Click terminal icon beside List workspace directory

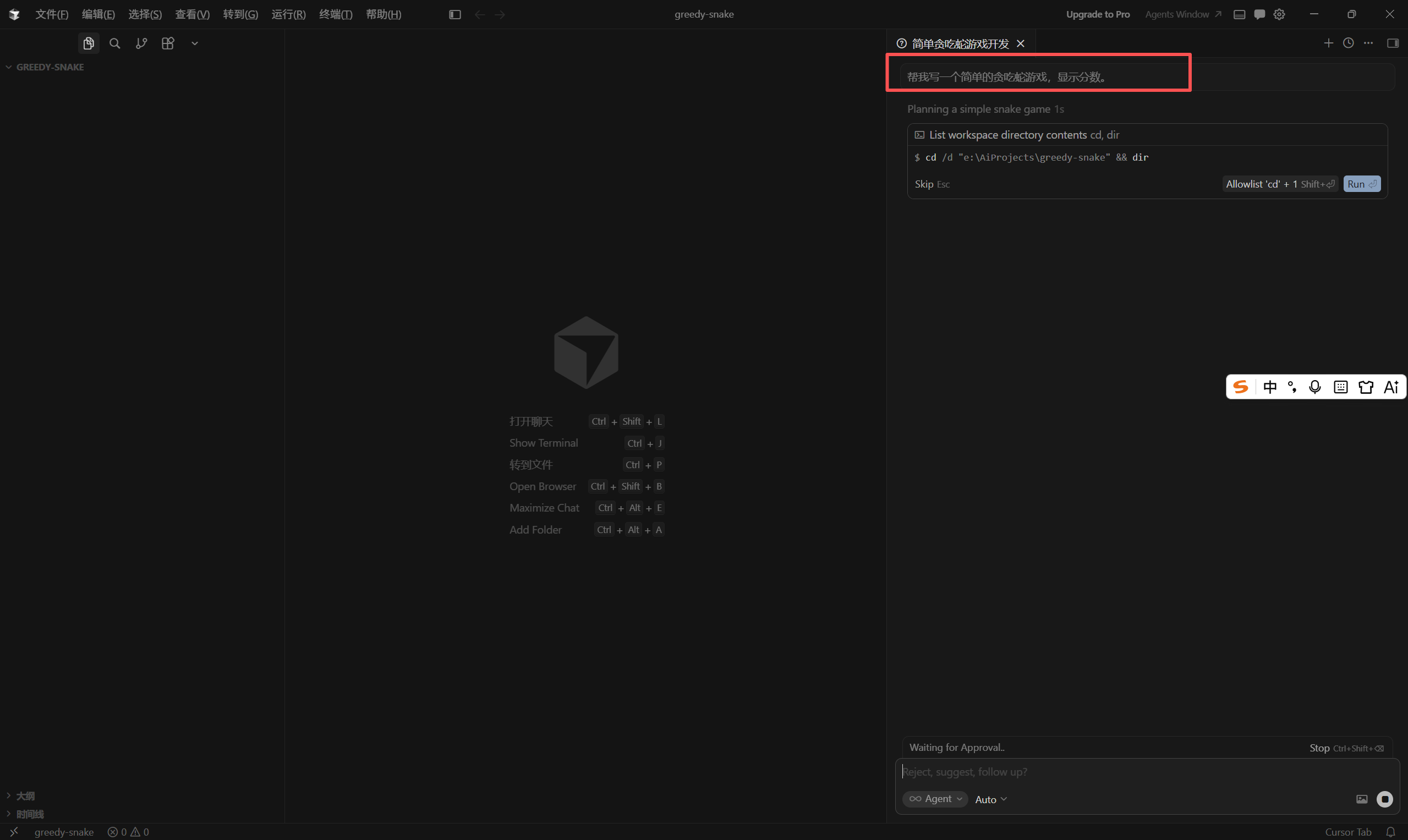click(919, 135)
